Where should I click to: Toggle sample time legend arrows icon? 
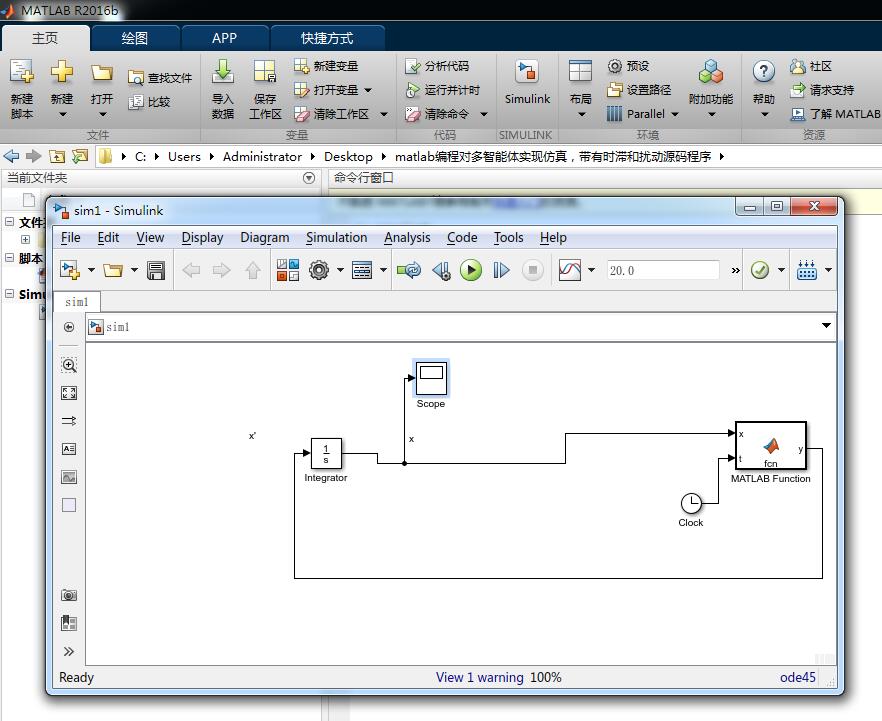[x=69, y=421]
